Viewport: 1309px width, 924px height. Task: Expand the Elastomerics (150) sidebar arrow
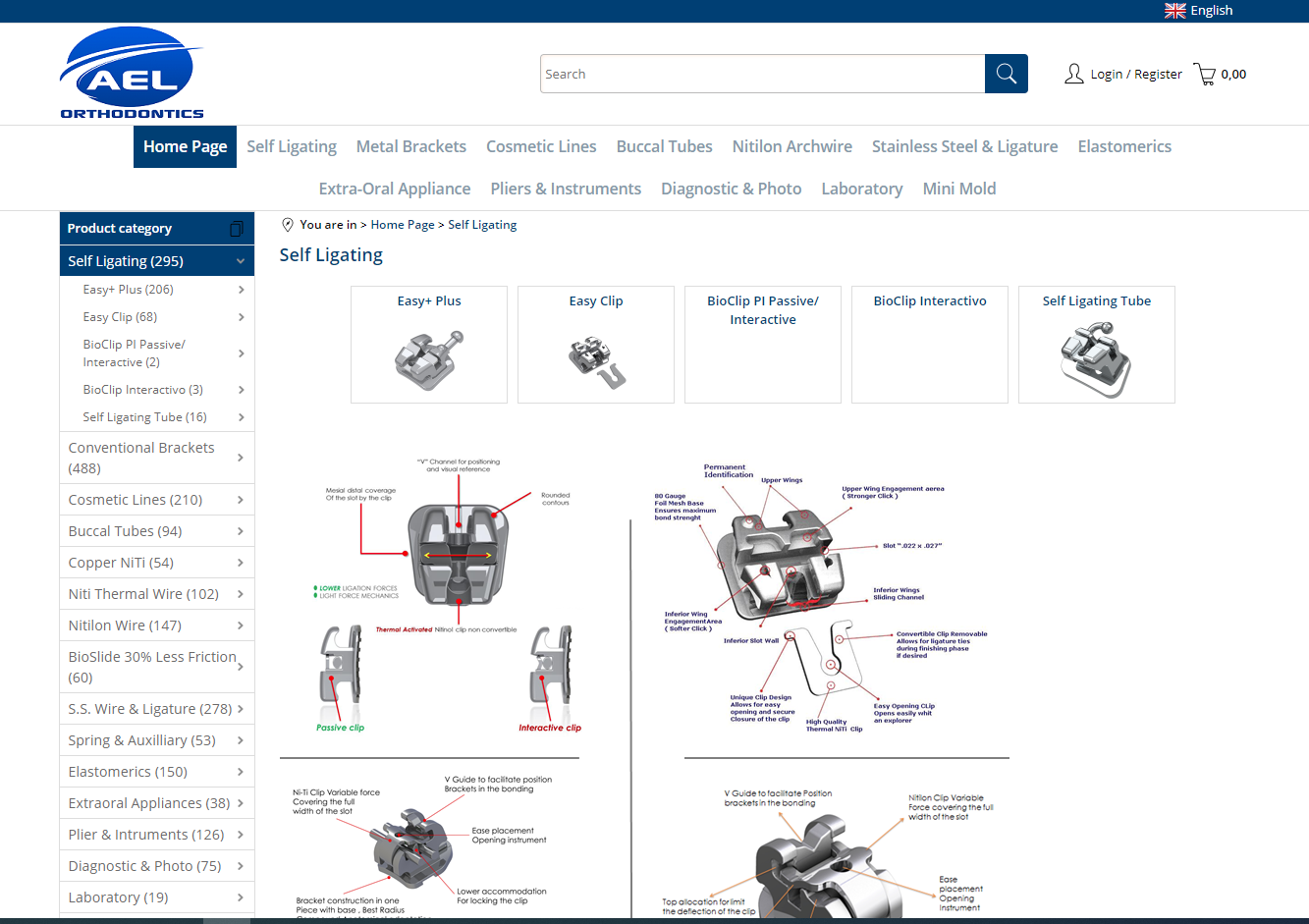point(242,772)
